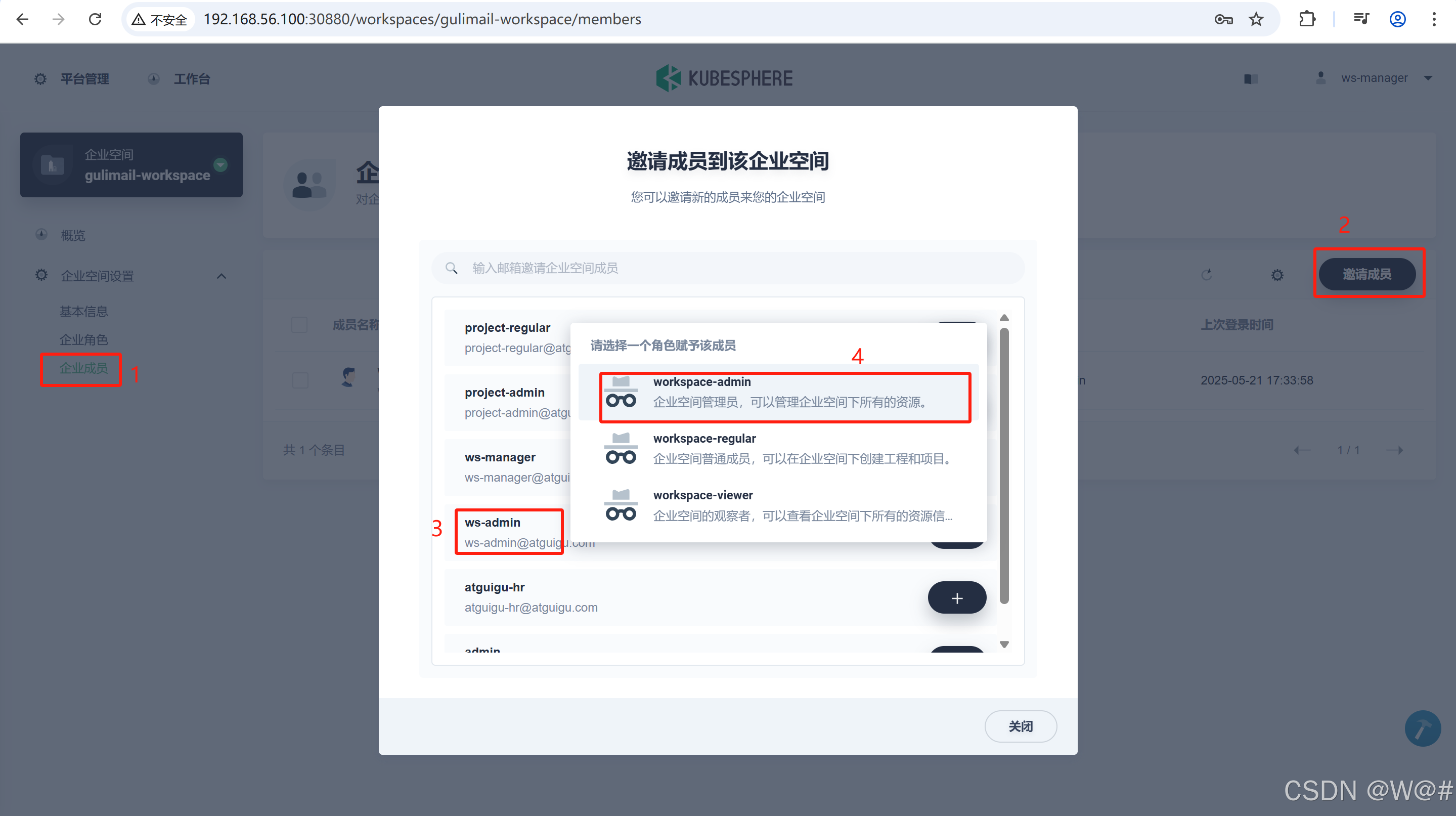
Task: Click the 概览 overview icon
Action: click(x=41, y=235)
